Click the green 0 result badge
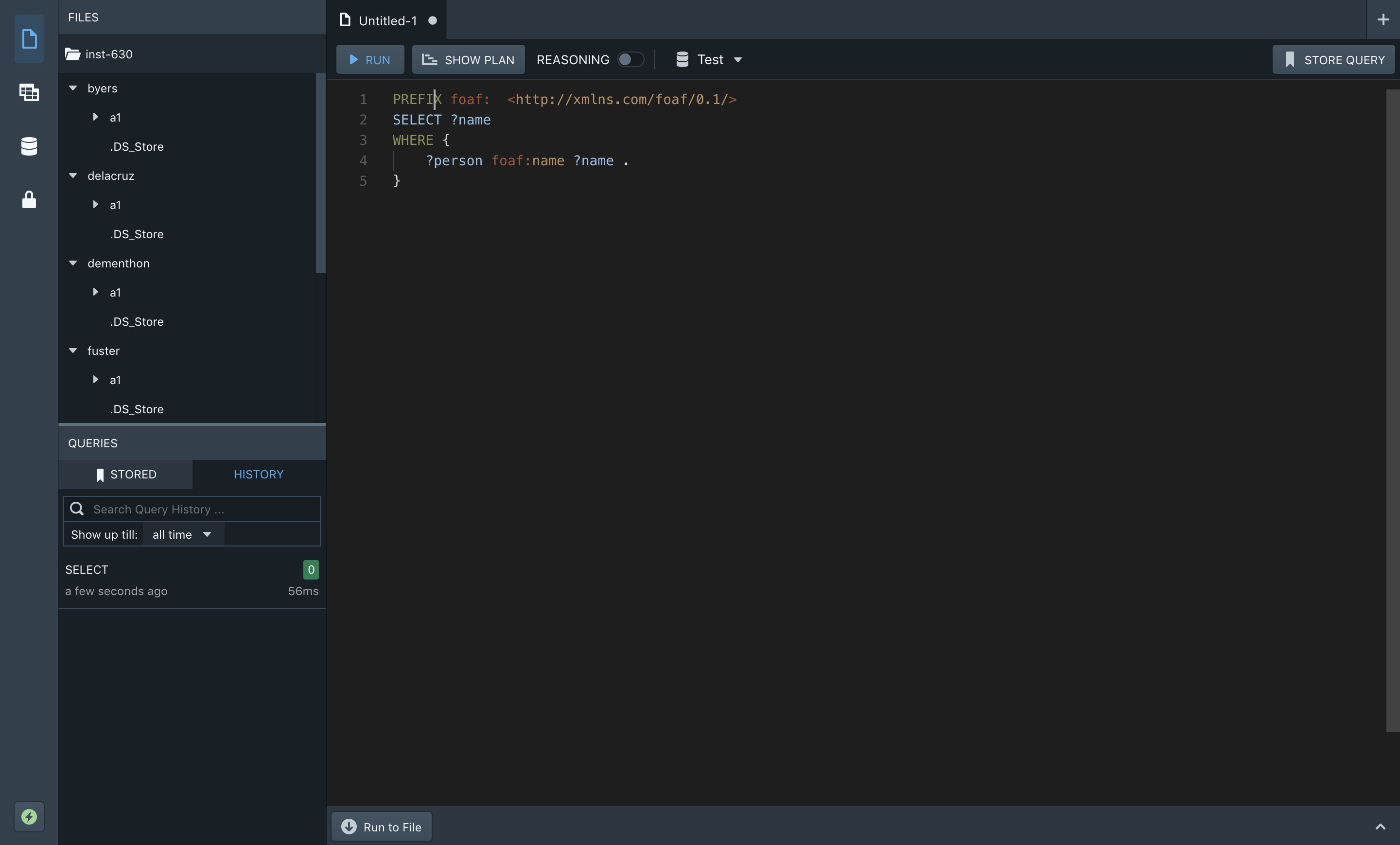This screenshot has width=1400, height=845. pyautogui.click(x=311, y=569)
